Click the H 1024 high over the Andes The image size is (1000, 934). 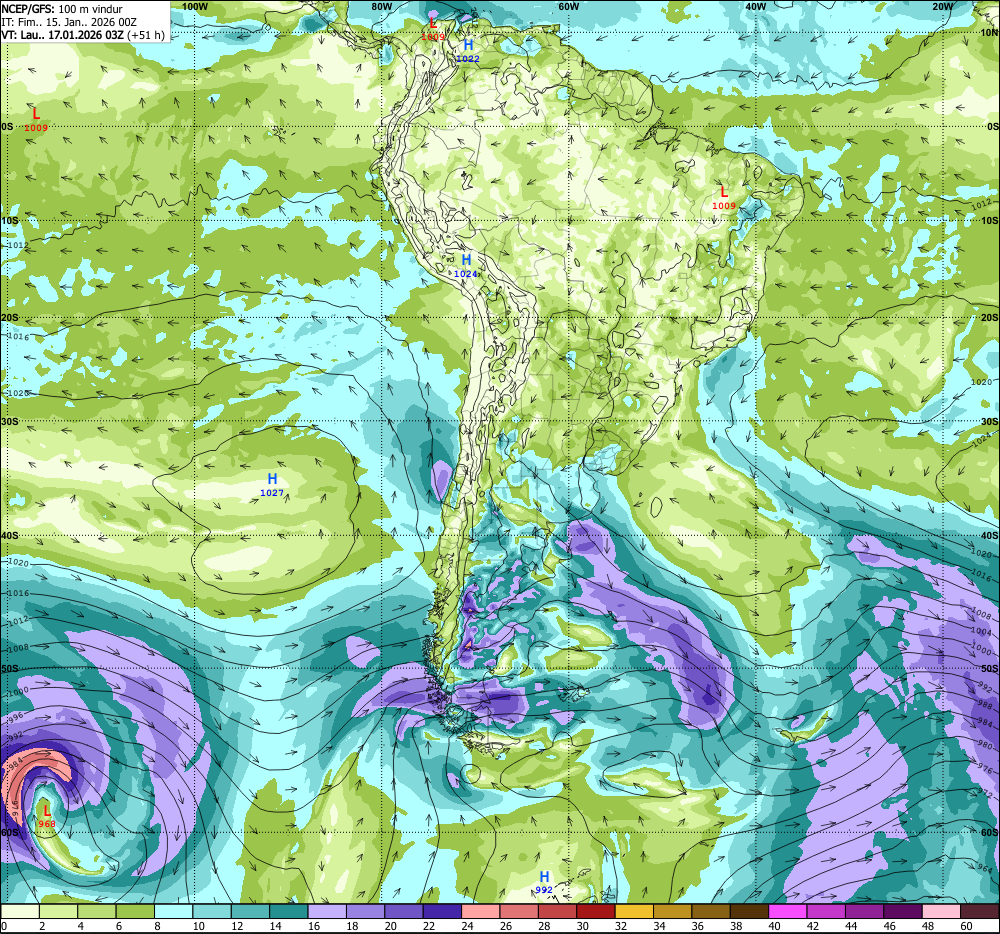(x=466, y=265)
